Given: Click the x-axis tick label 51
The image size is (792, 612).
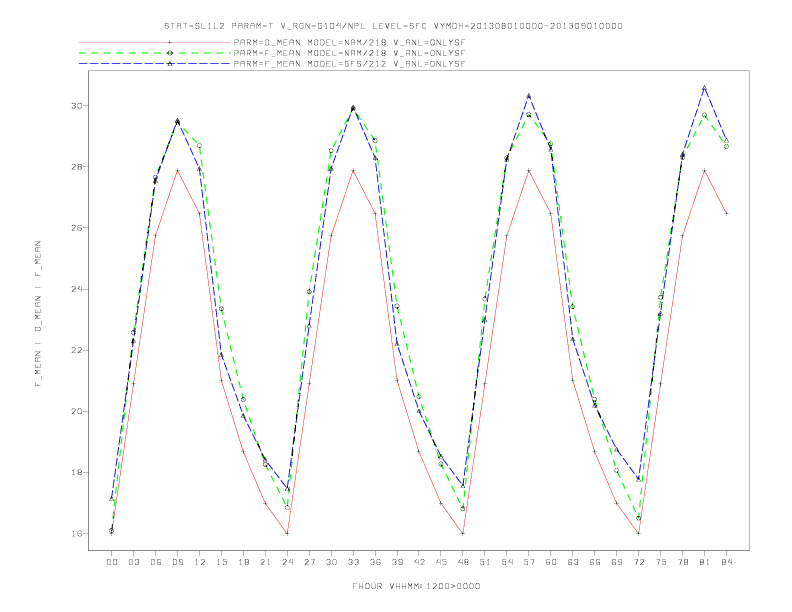Looking at the screenshot, I should point(485,562).
